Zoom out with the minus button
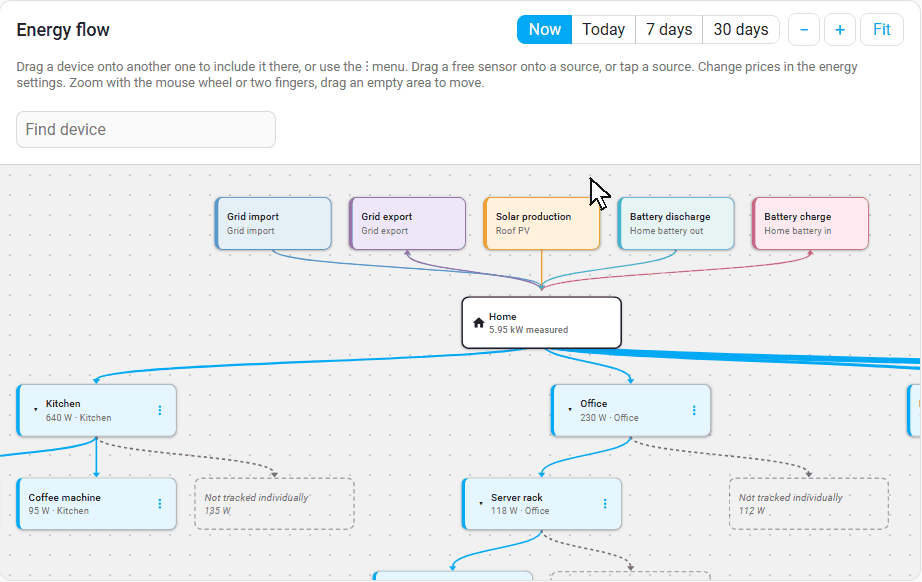The width and height of the screenshot is (922, 582). point(804,29)
